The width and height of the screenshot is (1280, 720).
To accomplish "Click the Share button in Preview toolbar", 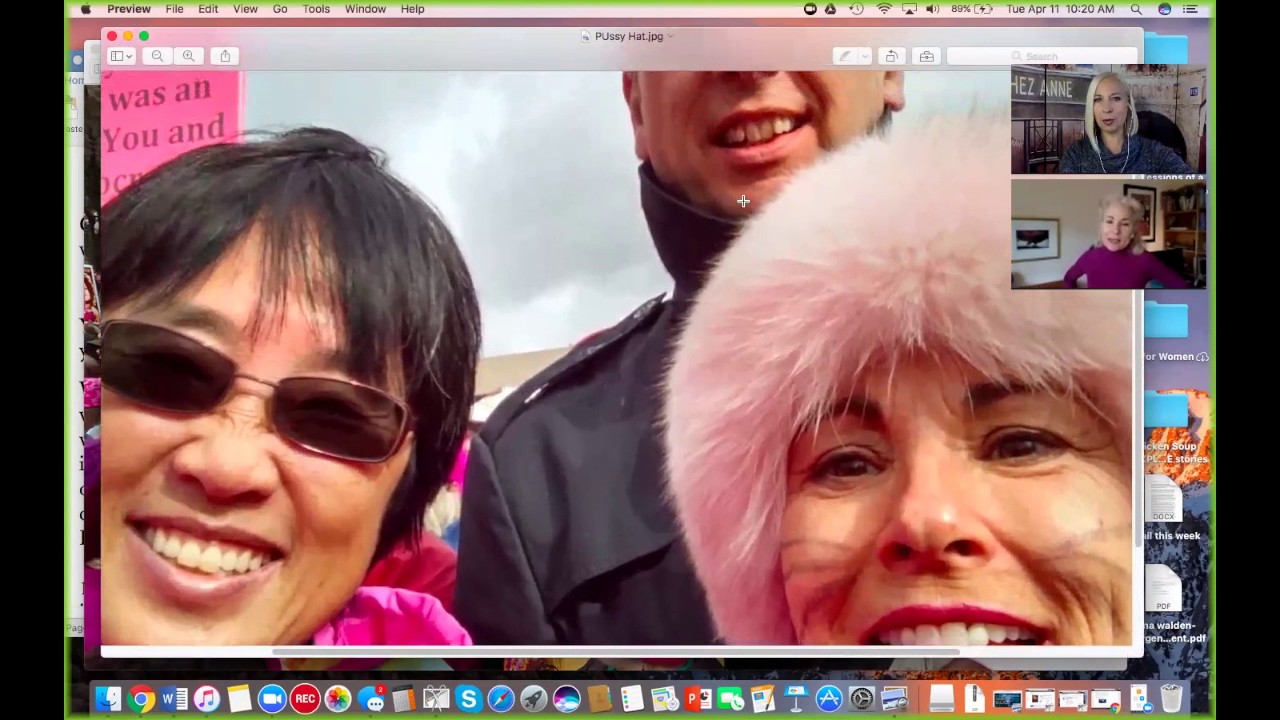I will [x=225, y=56].
